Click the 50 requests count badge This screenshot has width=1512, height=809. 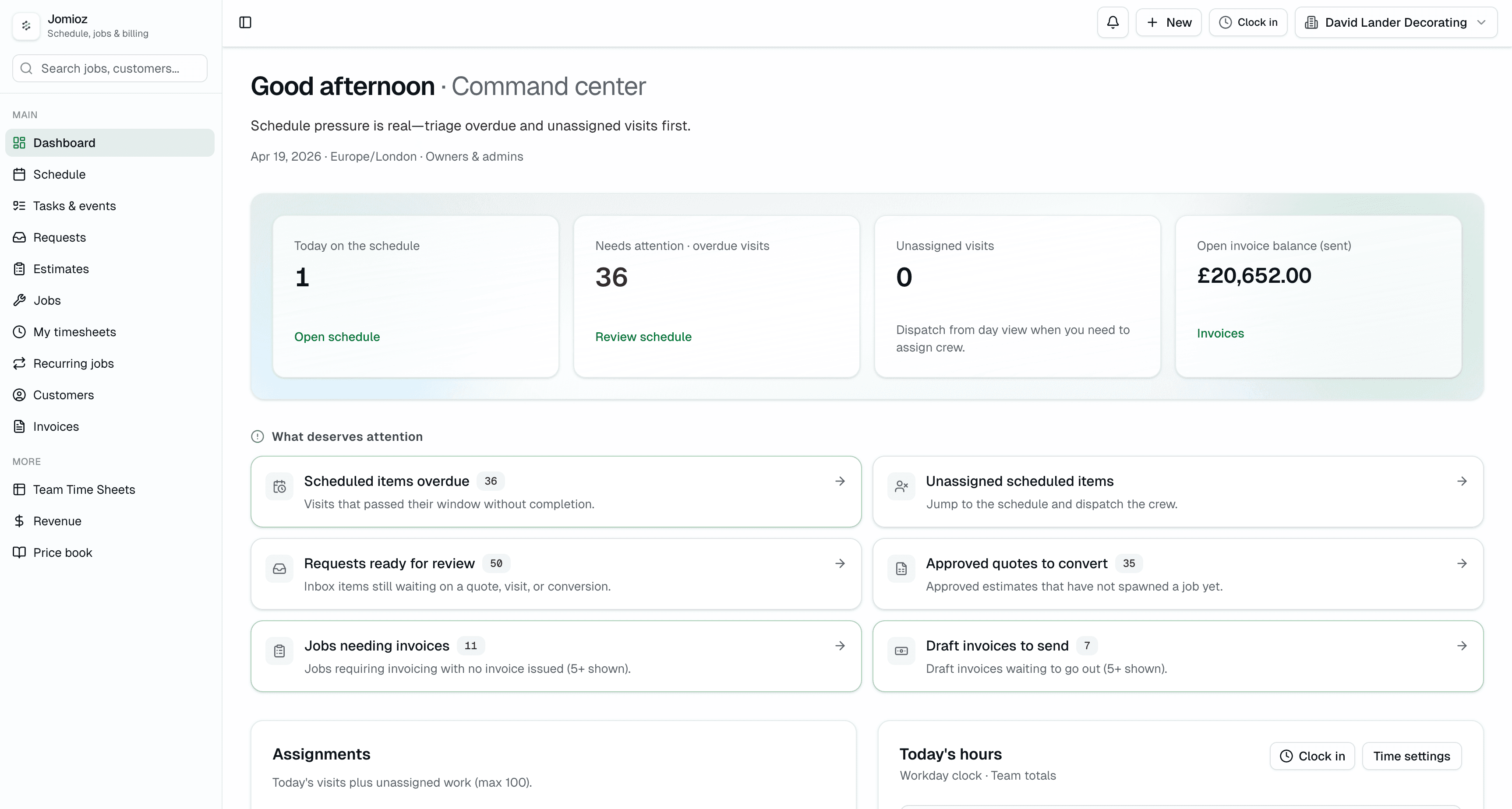click(x=496, y=563)
